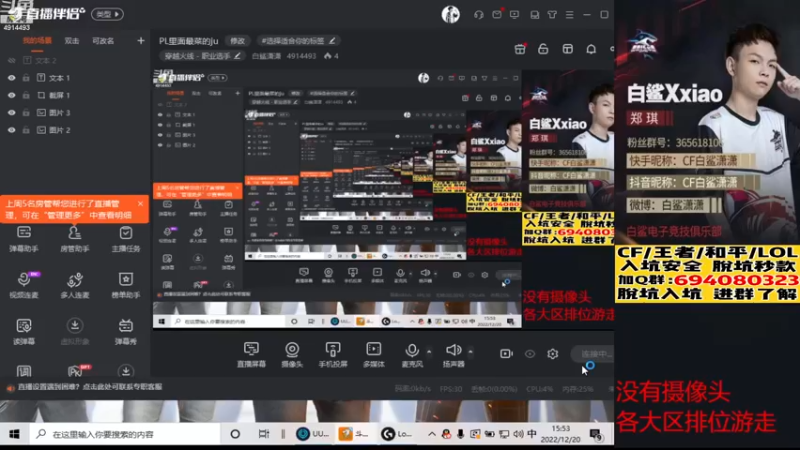The width and height of the screenshot is (800, 450).
Task: Close the orange room-manager notification
Action: (x=140, y=204)
